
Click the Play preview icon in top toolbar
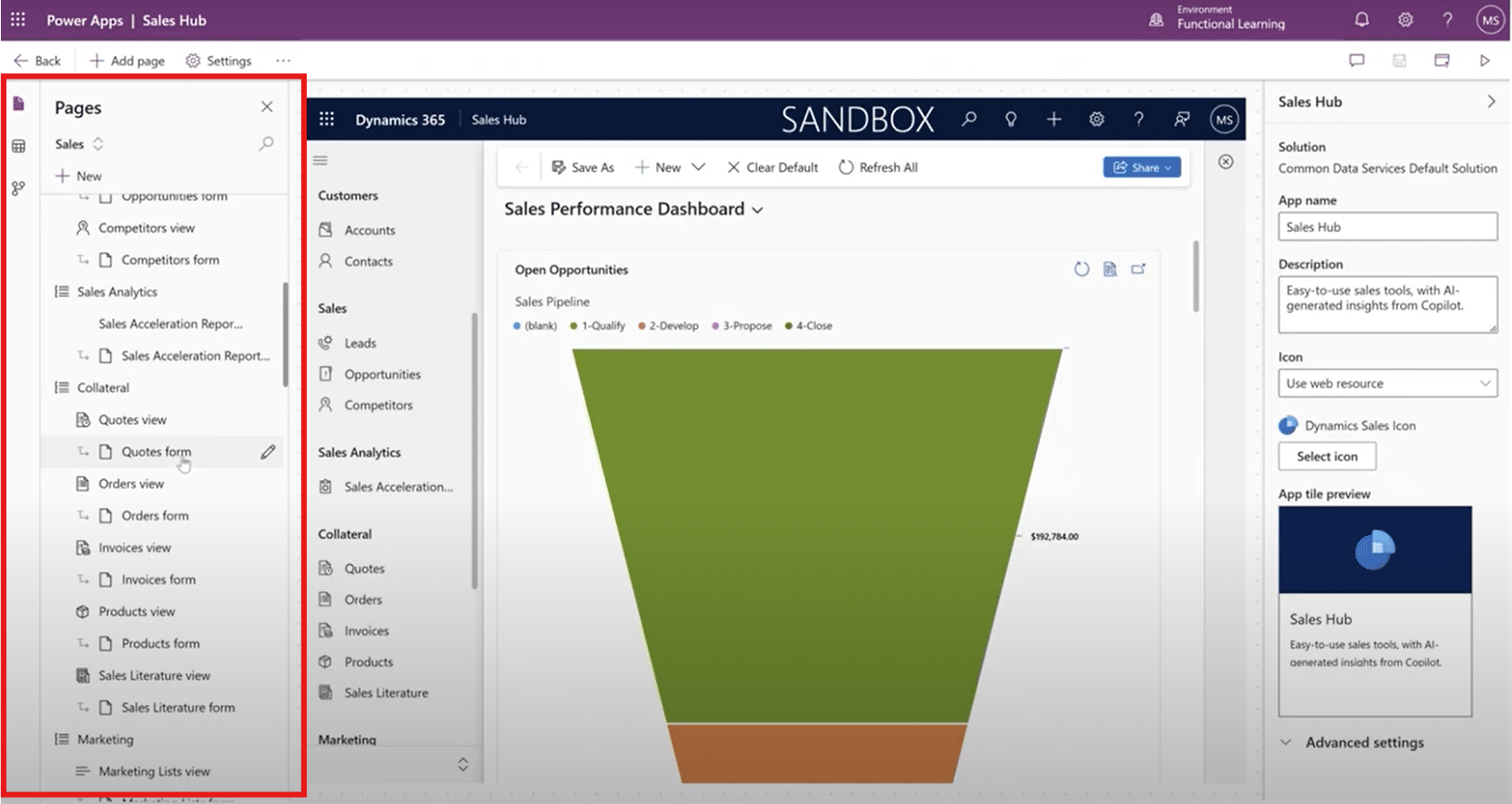pos(1485,61)
